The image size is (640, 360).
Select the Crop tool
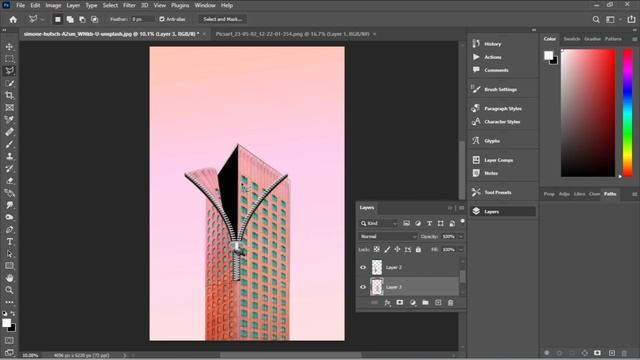point(9,96)
